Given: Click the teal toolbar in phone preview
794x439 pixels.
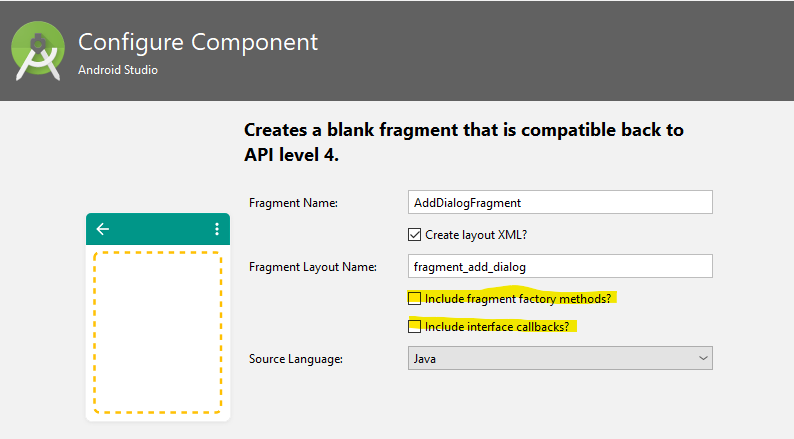Looking at the screenshot, I should (x=158, y=229).
